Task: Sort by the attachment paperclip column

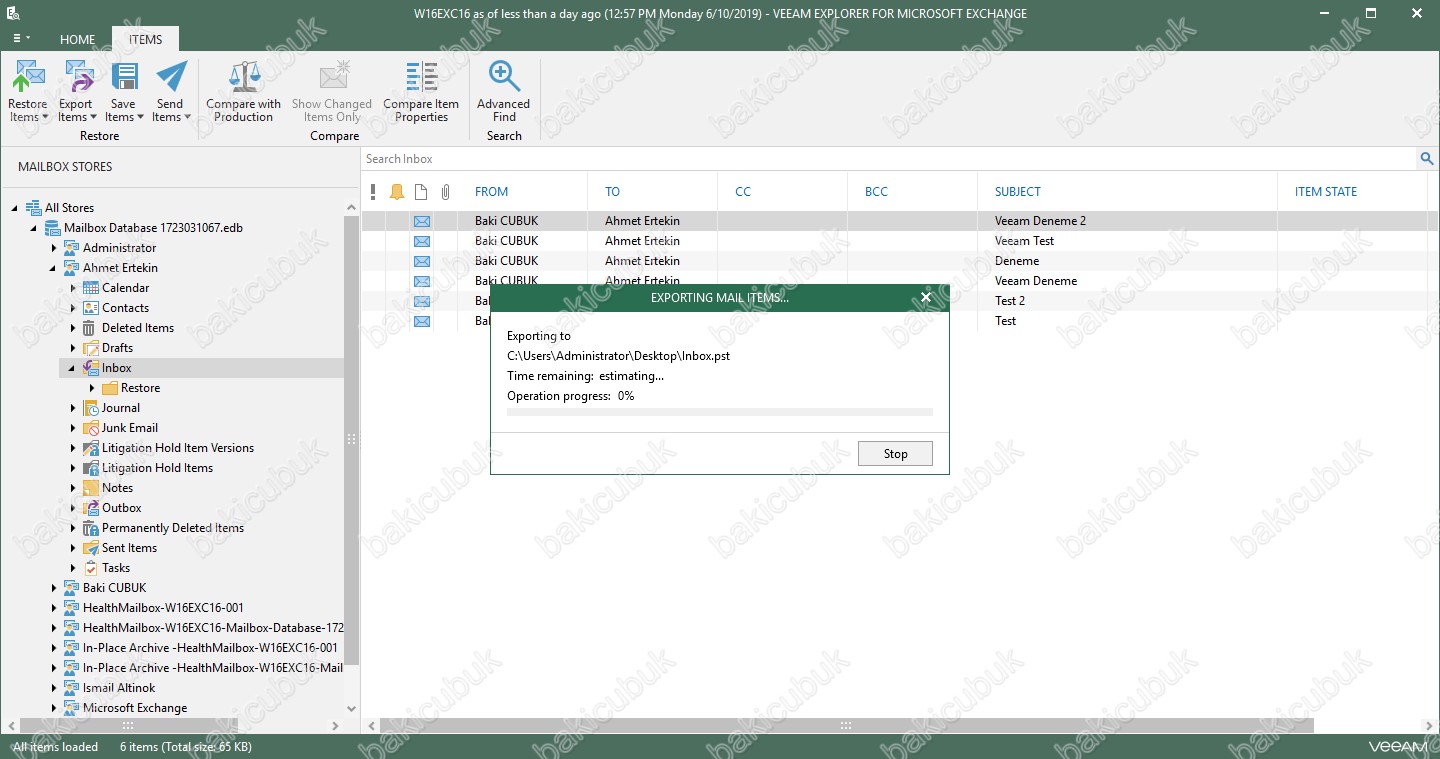Action: [x=446, y=192]
